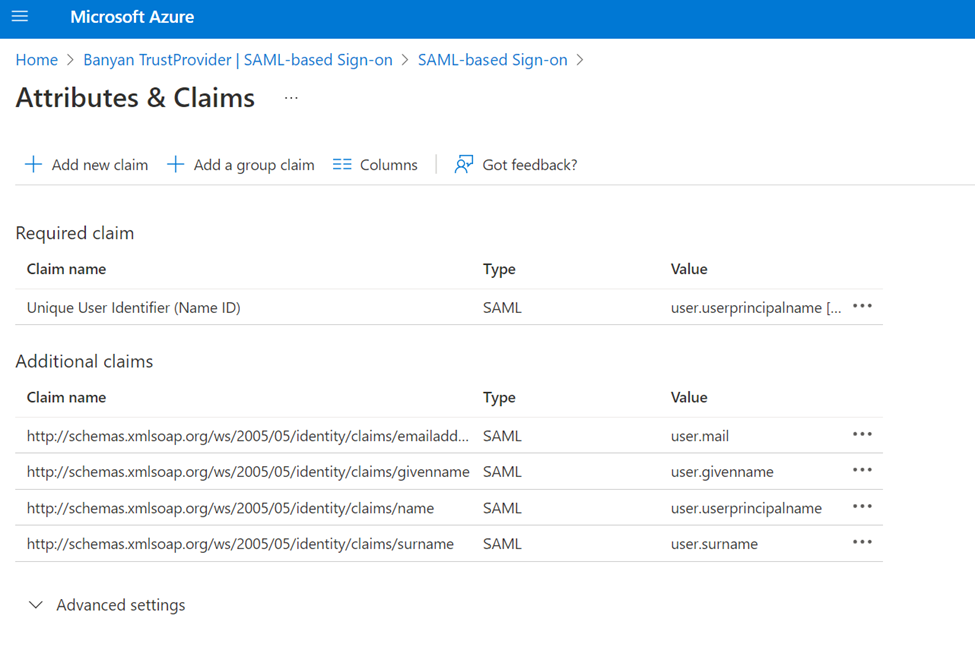Click the user.mail value
Image resolution: width=975 pixels, height=650 pixels.
[700, 436]
